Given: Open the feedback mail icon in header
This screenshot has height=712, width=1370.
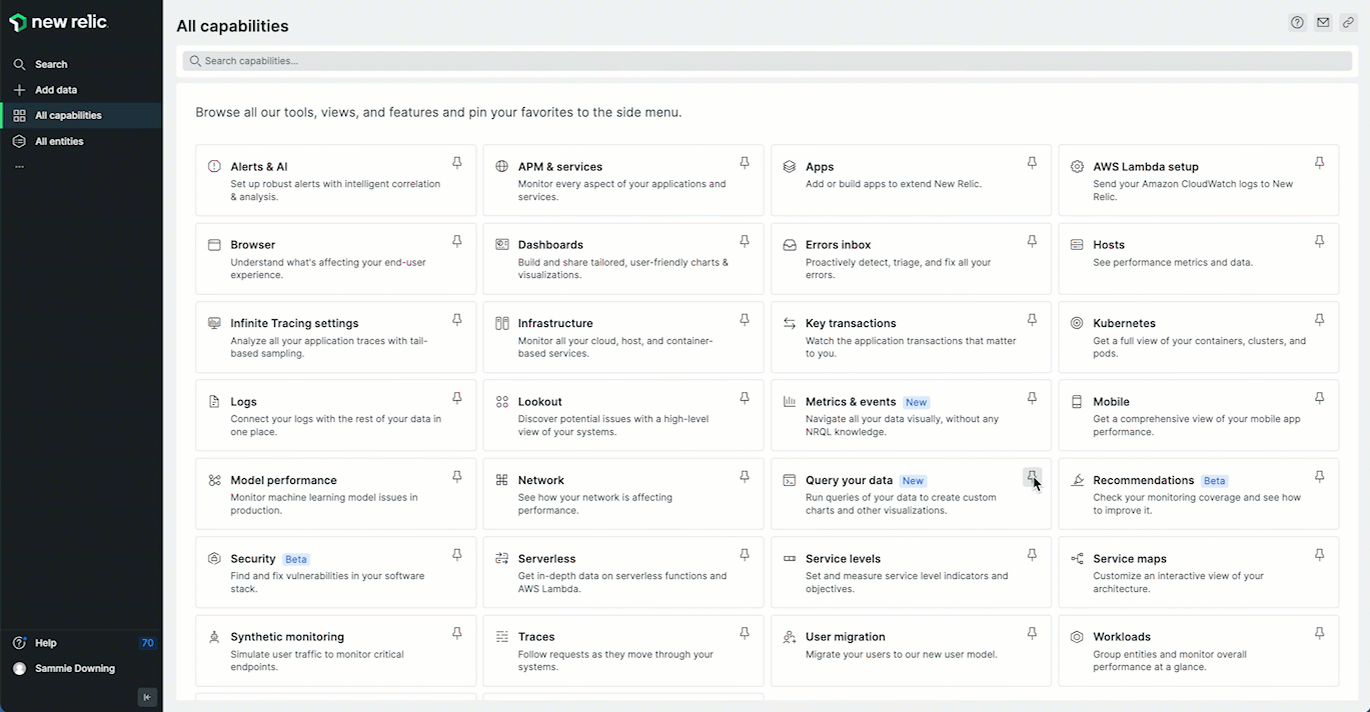Looking at the screenshot, I should (x=1323, y=23).
